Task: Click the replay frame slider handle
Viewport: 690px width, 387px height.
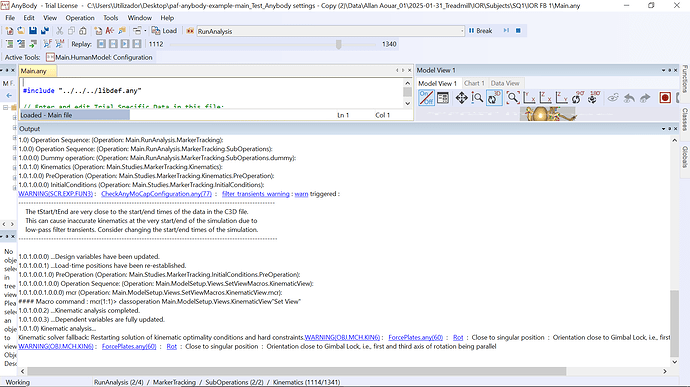Action: tap(339, 44)
